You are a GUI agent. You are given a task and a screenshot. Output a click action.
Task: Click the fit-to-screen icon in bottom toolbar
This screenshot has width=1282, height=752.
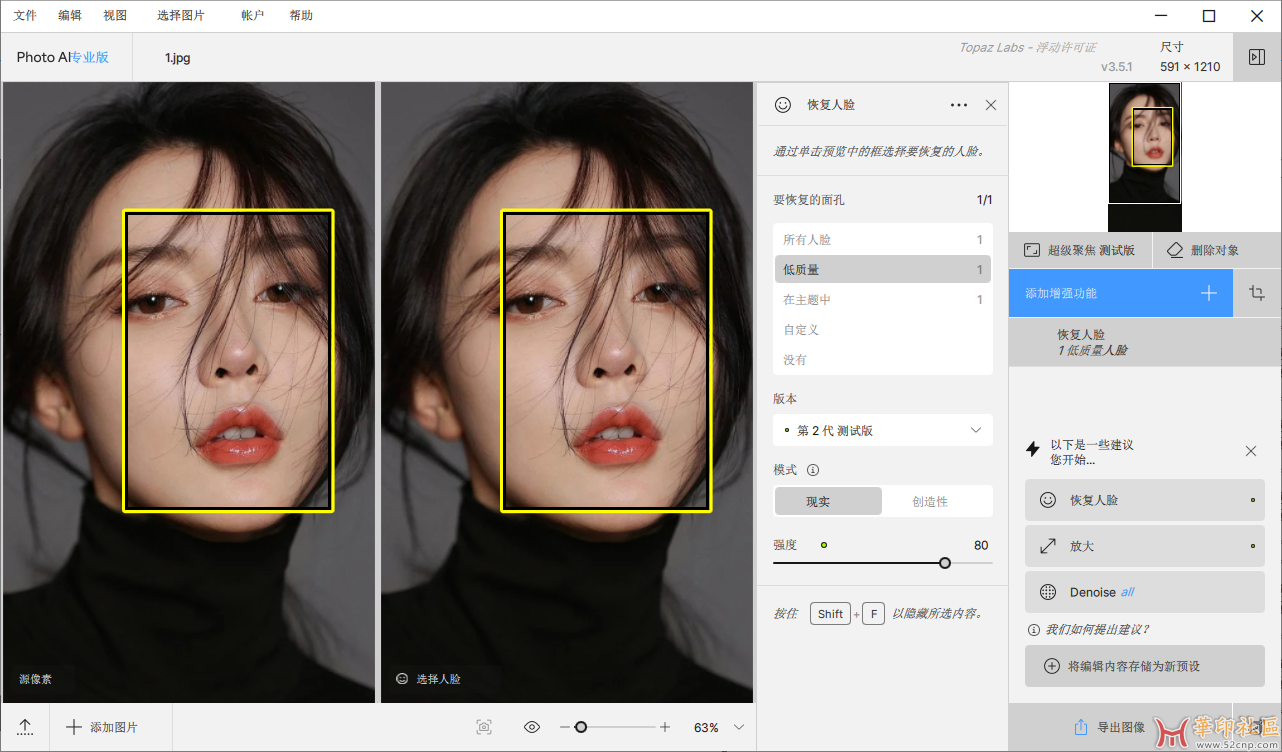pyautogui.click(x=484, y=727)
